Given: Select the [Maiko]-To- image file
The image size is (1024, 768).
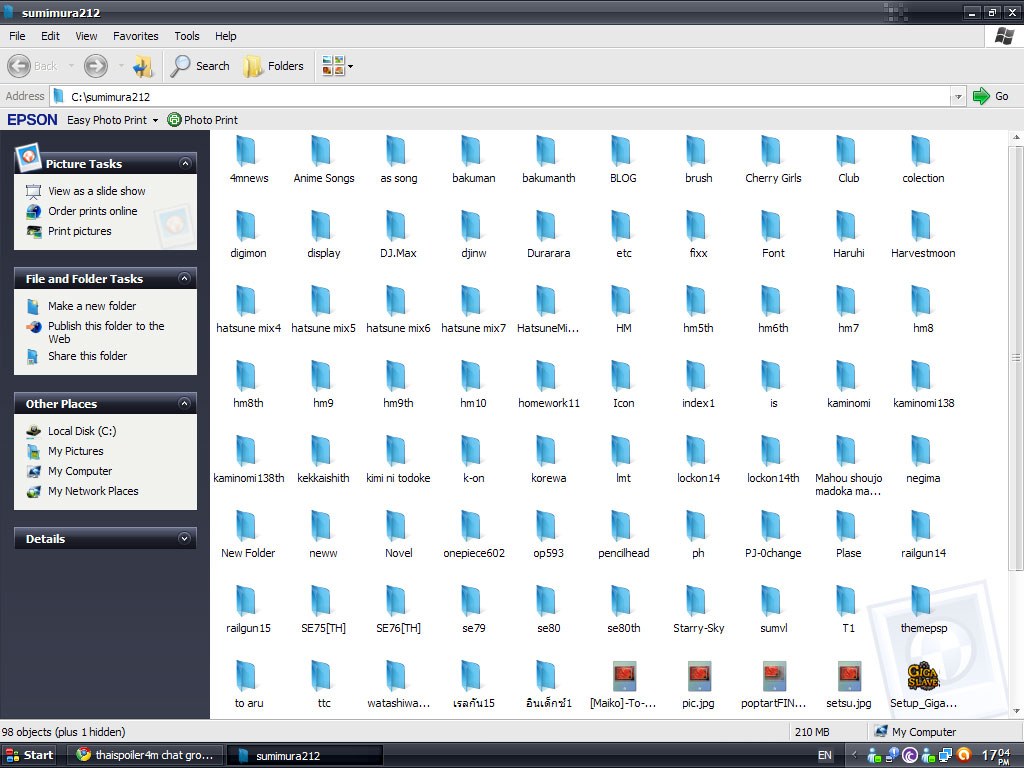Looking at the screenshot, I should [x=624, y=686].
